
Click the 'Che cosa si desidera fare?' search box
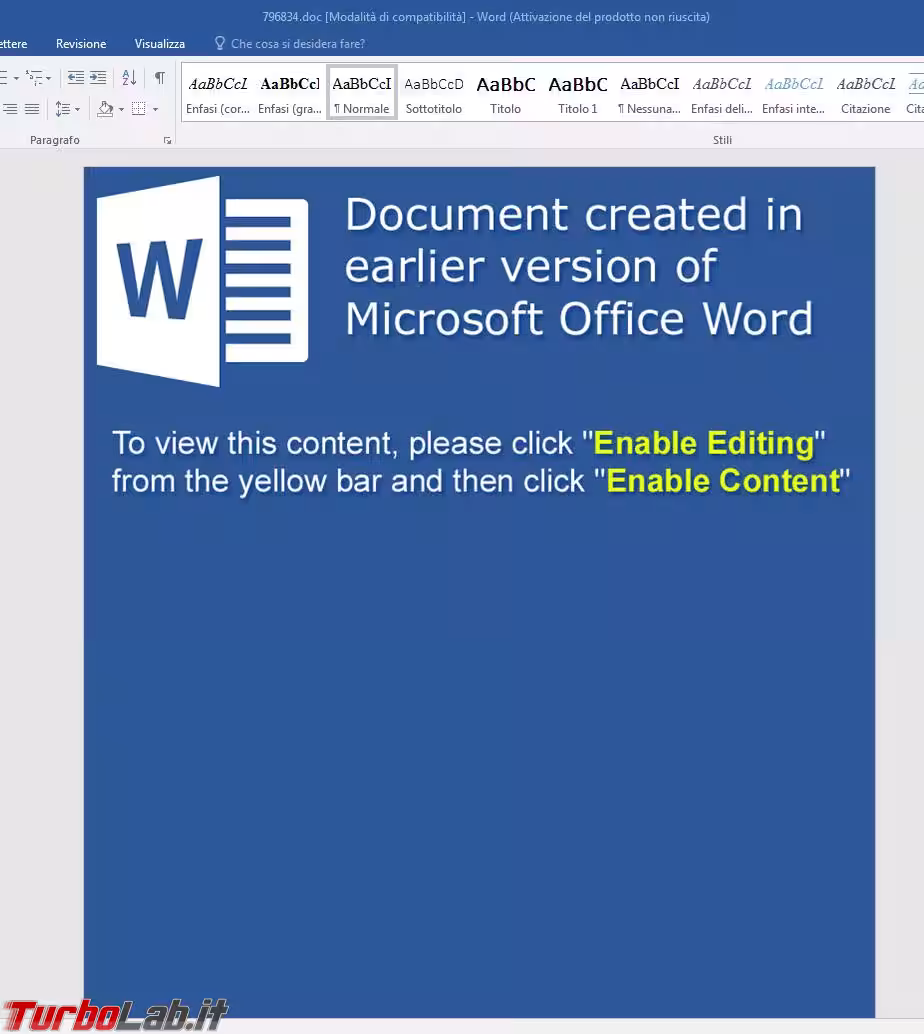(x=297, y=44)
